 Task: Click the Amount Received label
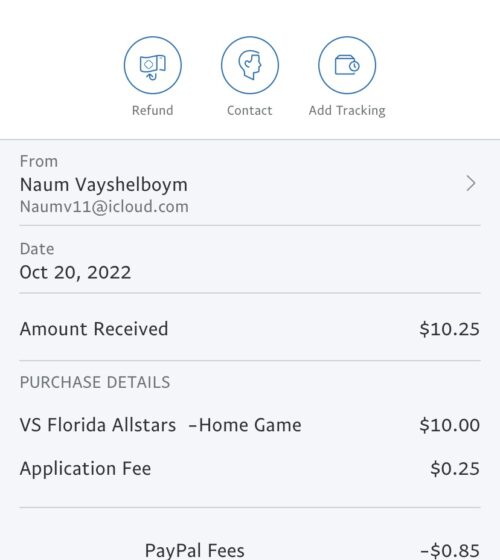[94, 329]
